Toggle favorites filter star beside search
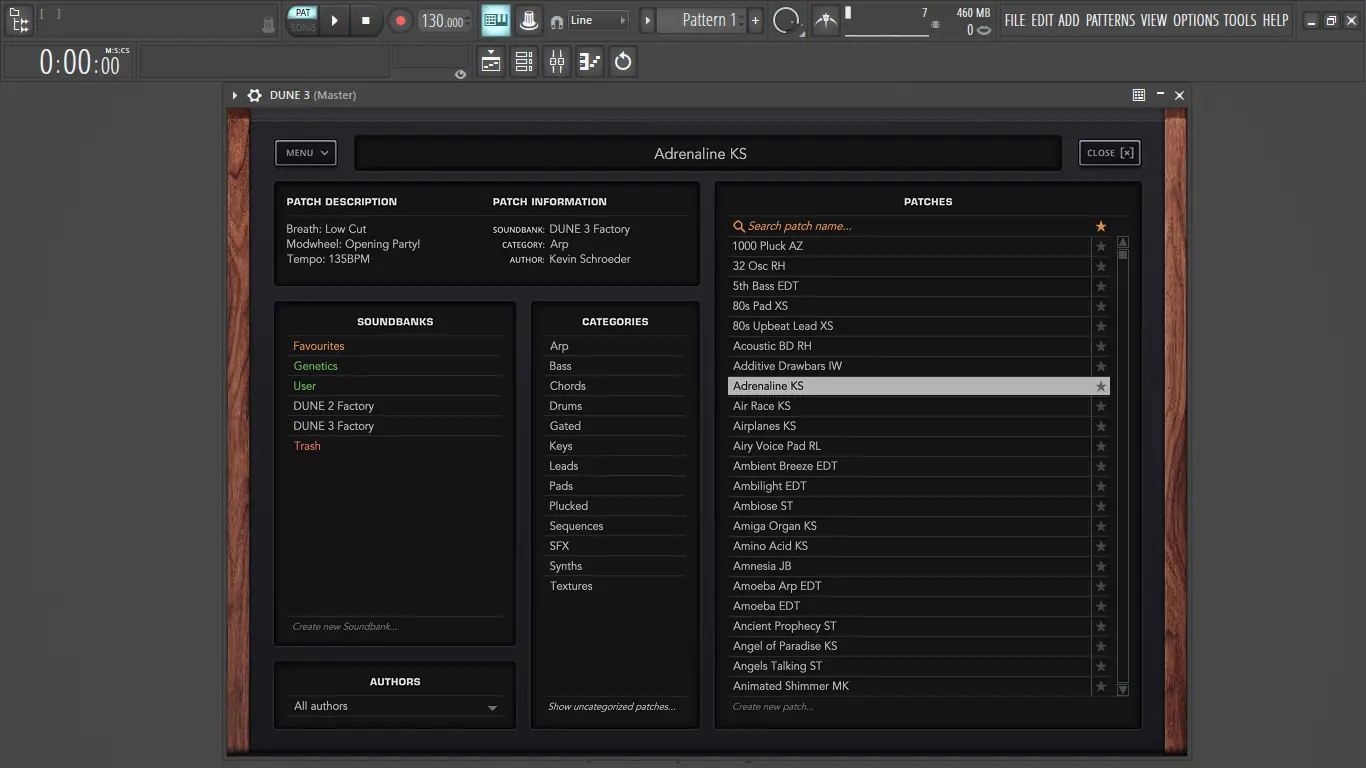The image size is (1366, 768). coord(1101,226)
